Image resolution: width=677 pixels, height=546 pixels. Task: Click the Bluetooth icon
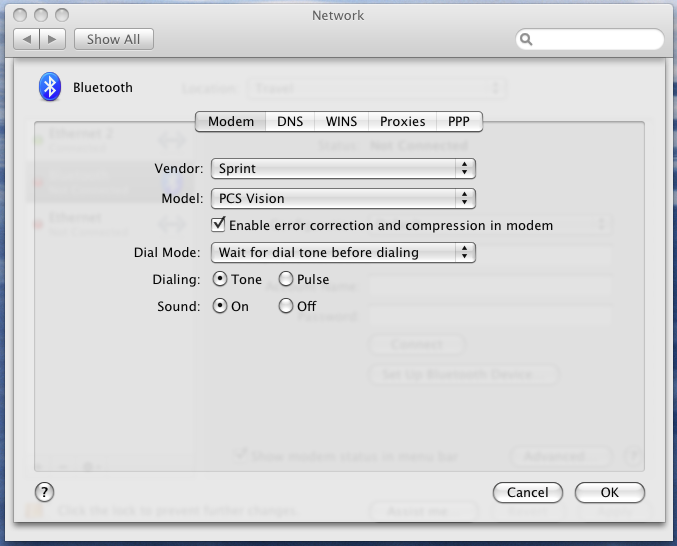(x=50, y=87)
